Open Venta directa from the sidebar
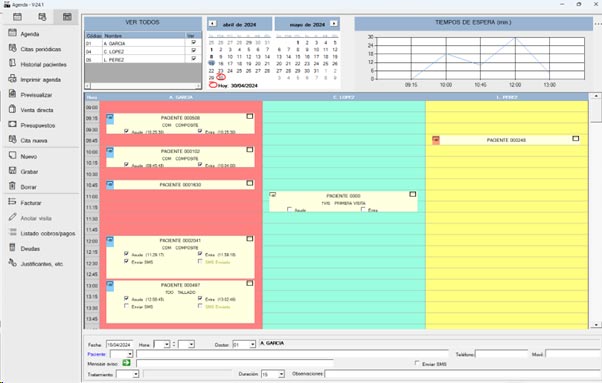This screenshot has height=383, width=602. coord(13,109)
